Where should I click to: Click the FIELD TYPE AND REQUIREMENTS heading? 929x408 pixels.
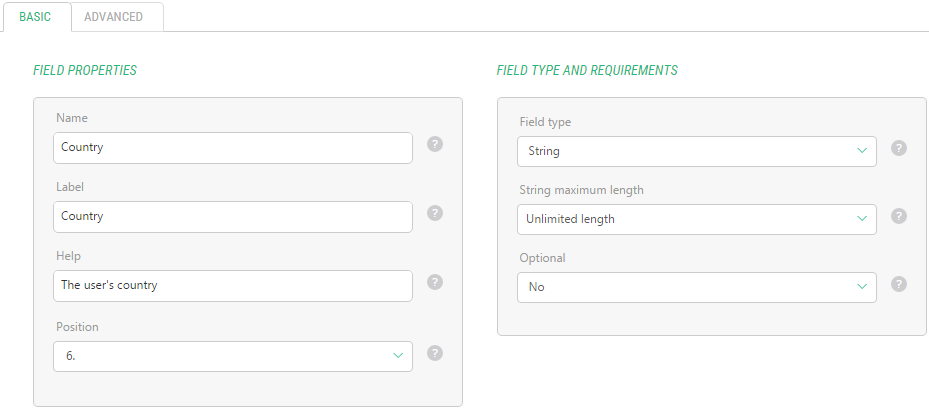(x=587, y=71)
